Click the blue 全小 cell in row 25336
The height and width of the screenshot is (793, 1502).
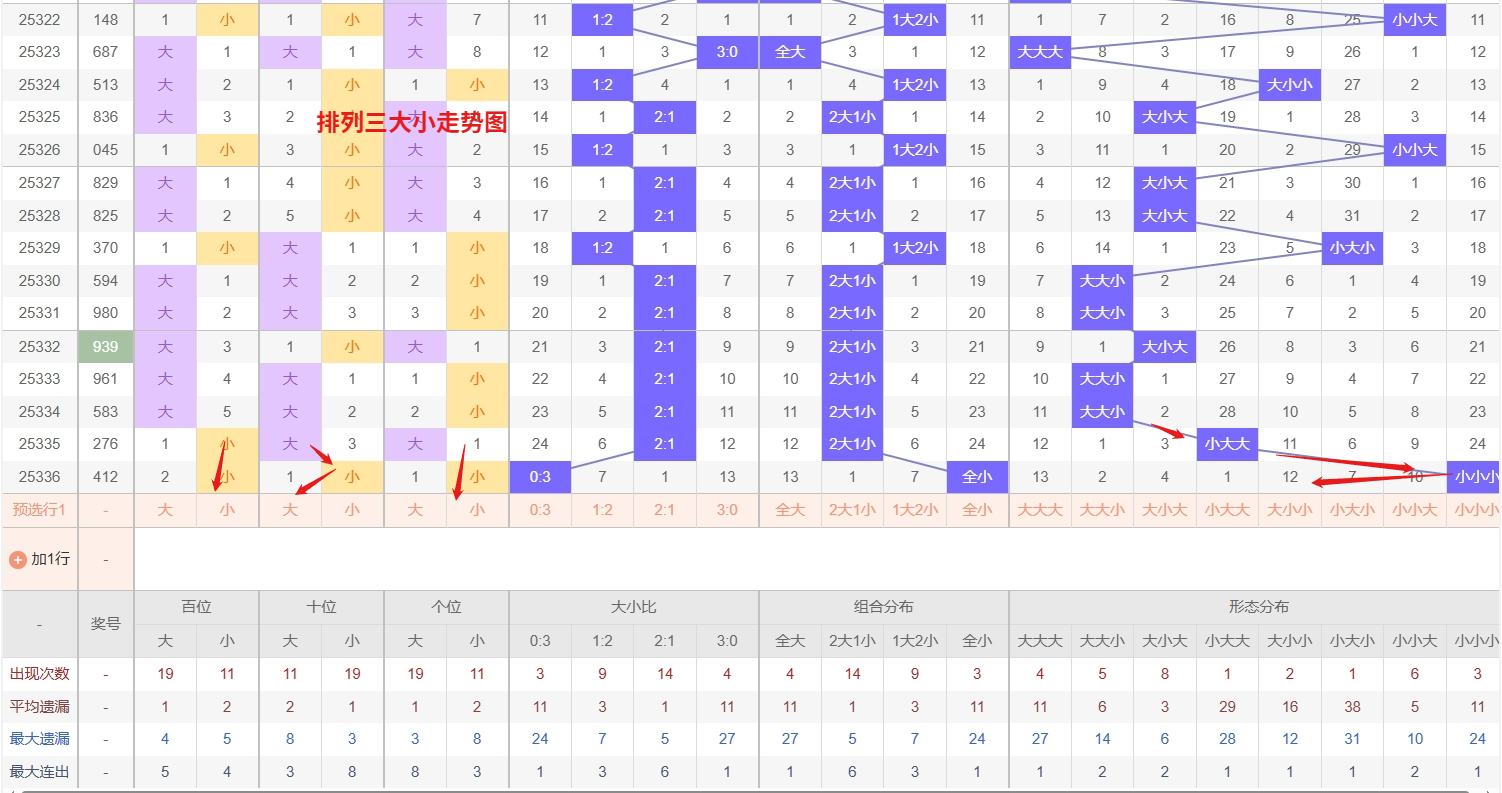(x=977, y=477)
